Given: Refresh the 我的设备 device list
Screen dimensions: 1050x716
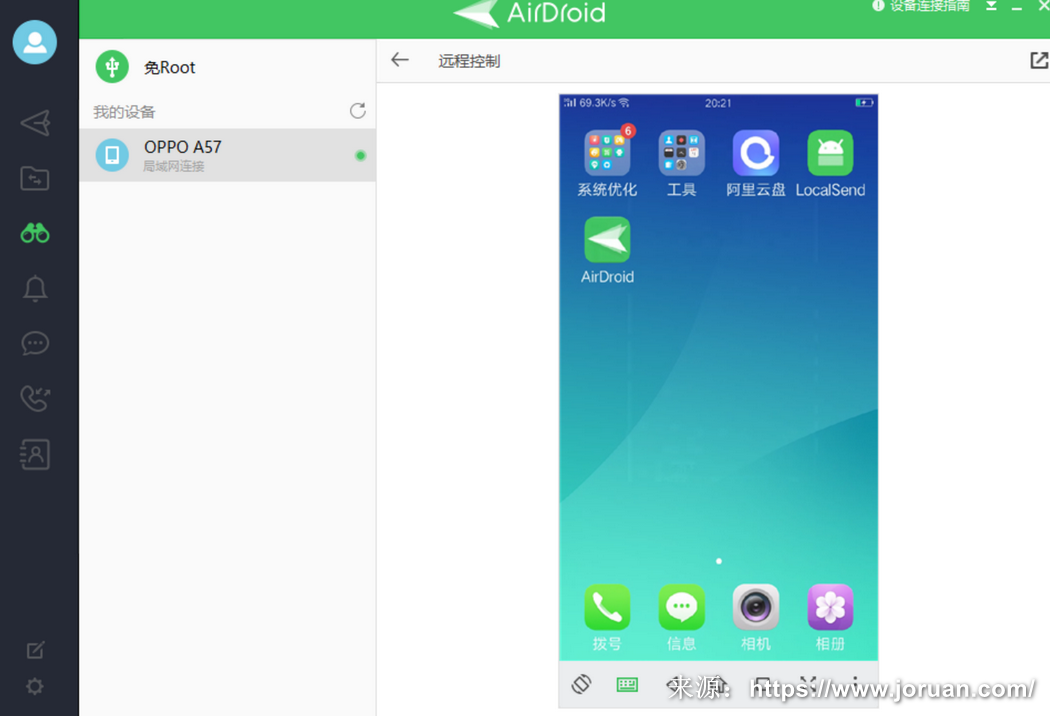Looking at the screenshot, I should (x=357, y=111).
